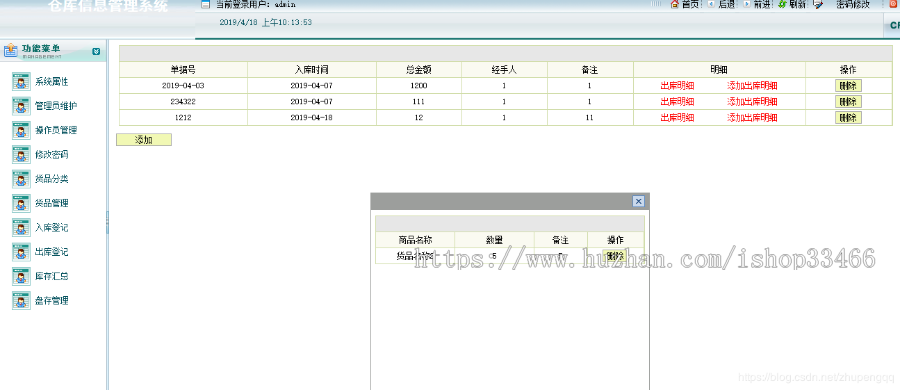Collapse the 功能菜单 panel with chevron
900x390 pixels.
[x=96, y=51]
